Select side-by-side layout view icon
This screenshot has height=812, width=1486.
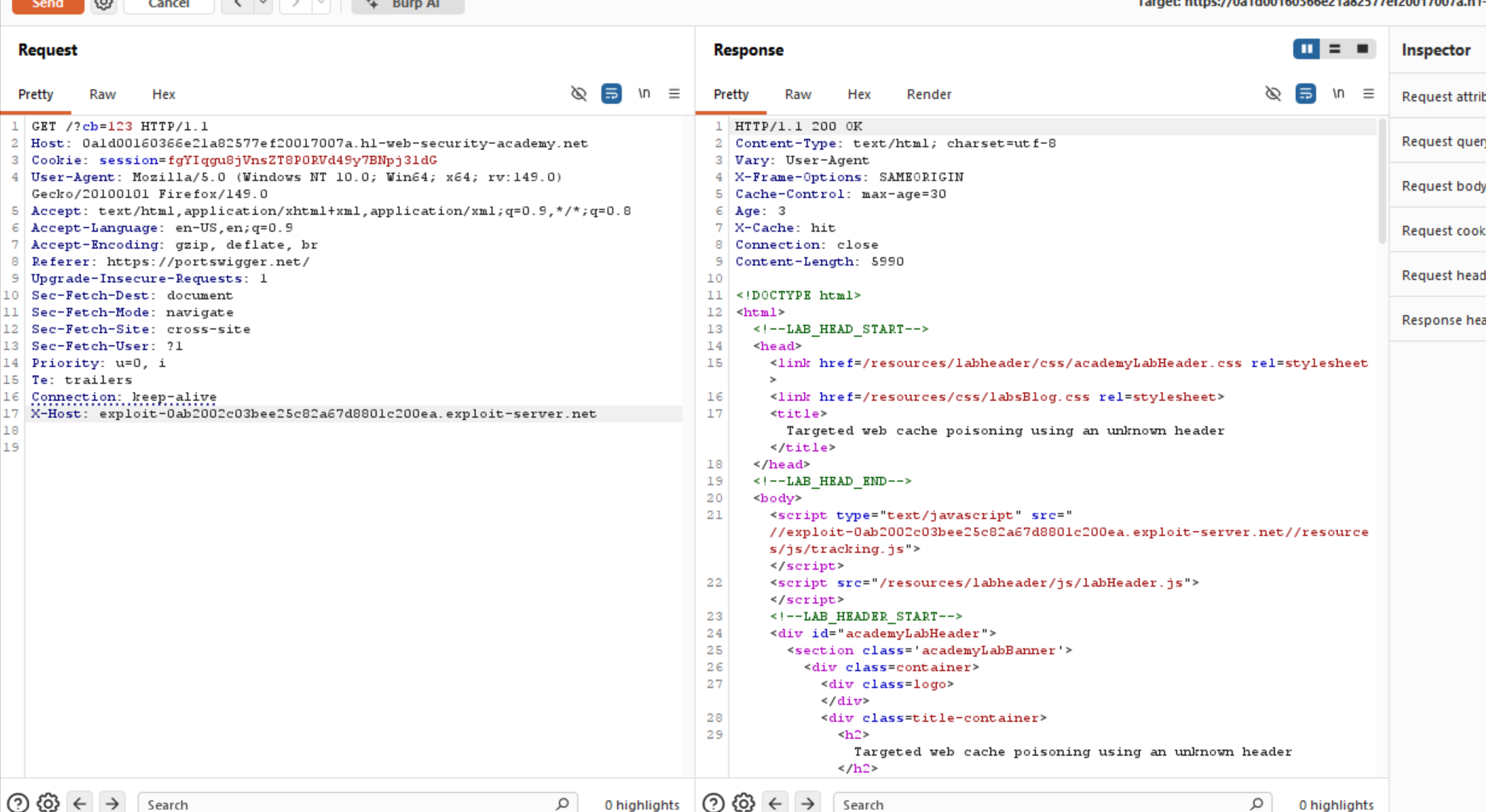tap(1306, 49)
